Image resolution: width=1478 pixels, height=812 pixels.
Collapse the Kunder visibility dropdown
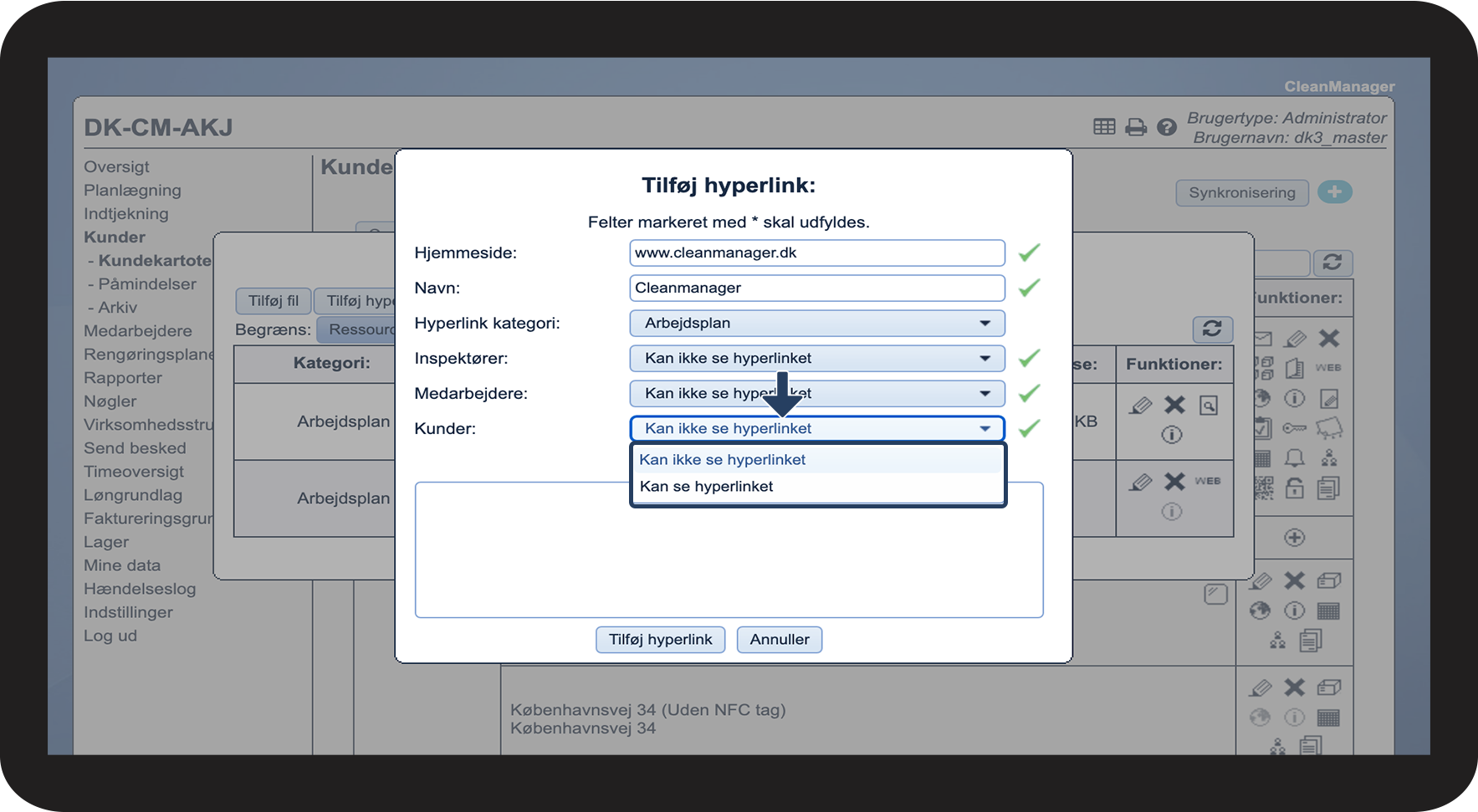point(817,428)
